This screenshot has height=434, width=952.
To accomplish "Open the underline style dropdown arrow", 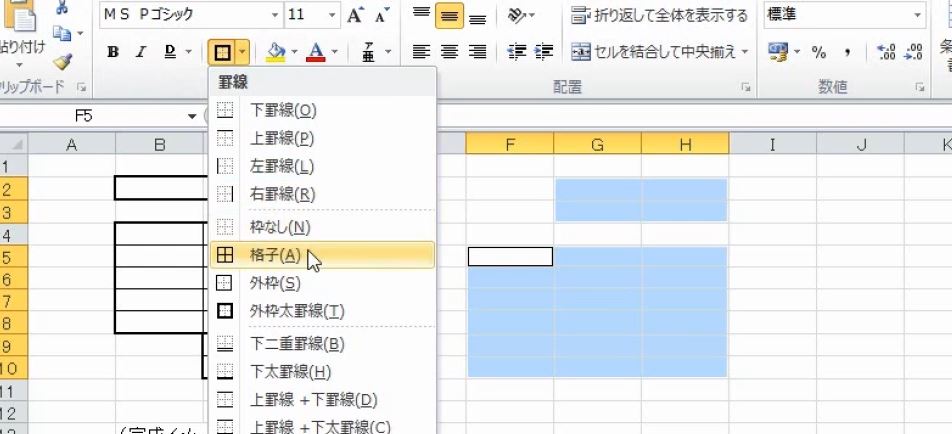I will (188, 52).
